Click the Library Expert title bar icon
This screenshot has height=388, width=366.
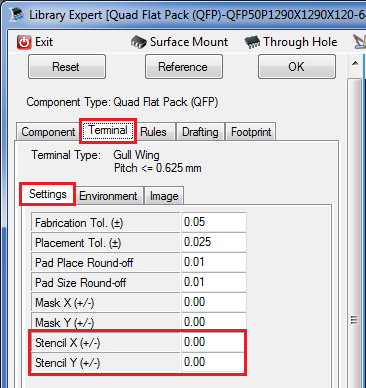16,15
